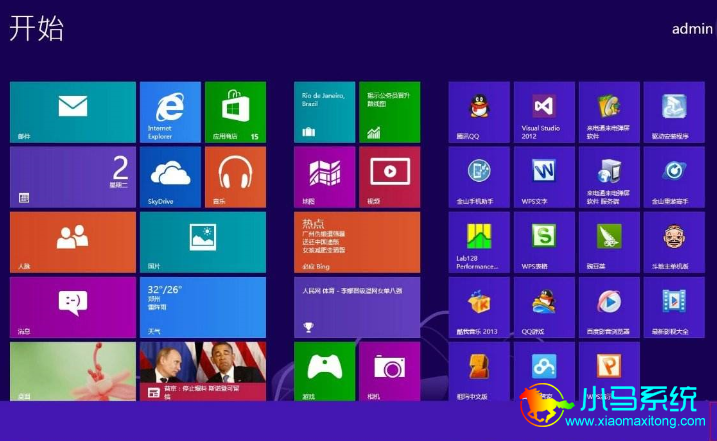
Task: Open the News tile with the two politicians photo
Action: 203,371
